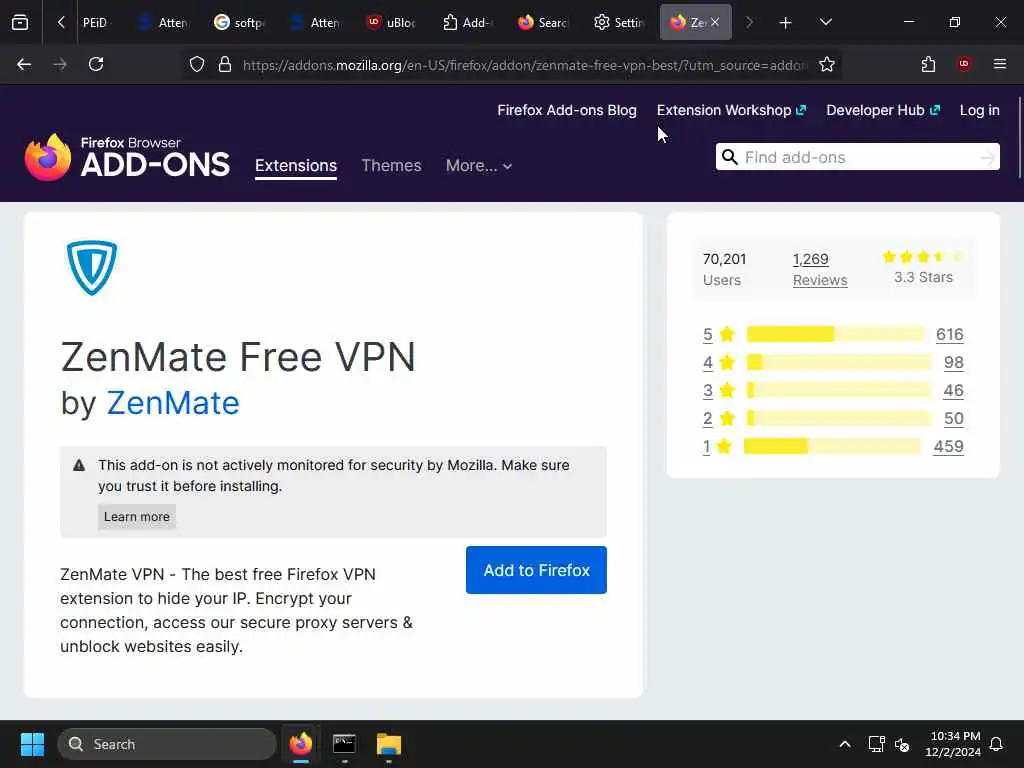Image resolution: width=1024 pixels, height=768 pixels.
Task: Select the Themes navigation item
Action: tap(391, 165)
